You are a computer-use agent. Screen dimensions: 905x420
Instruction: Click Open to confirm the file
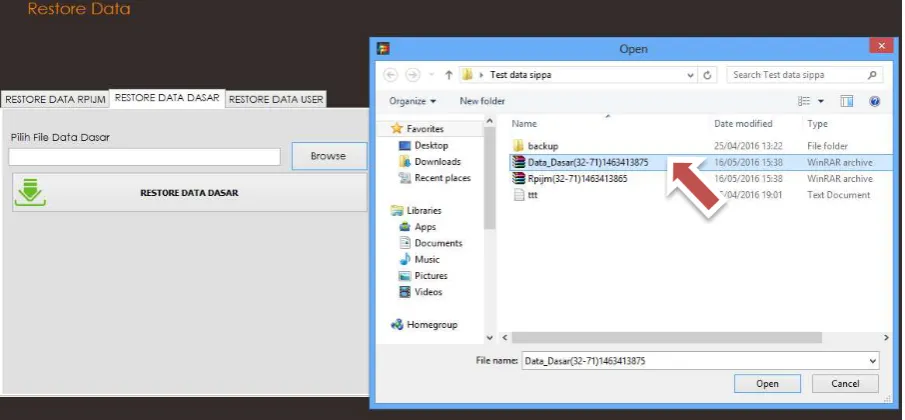767,384
